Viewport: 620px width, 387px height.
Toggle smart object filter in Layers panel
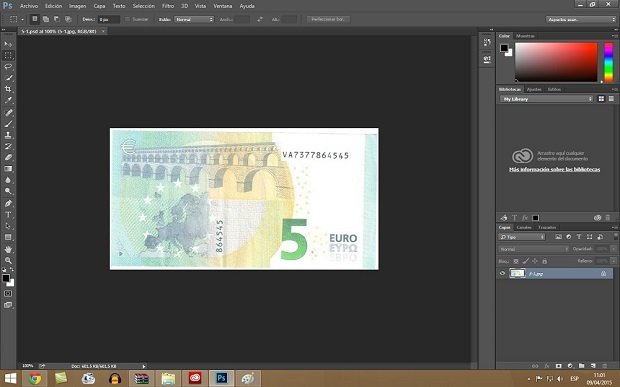click(x=600, y=237)
